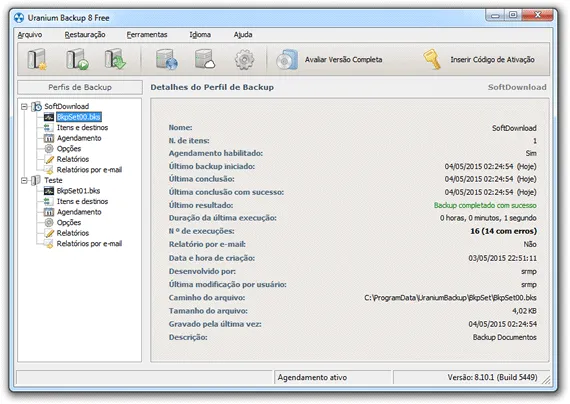Open Relatórios por e-mail under SoftDownload
The height and width of the screenshot is (404, 570).
[89, 170]
